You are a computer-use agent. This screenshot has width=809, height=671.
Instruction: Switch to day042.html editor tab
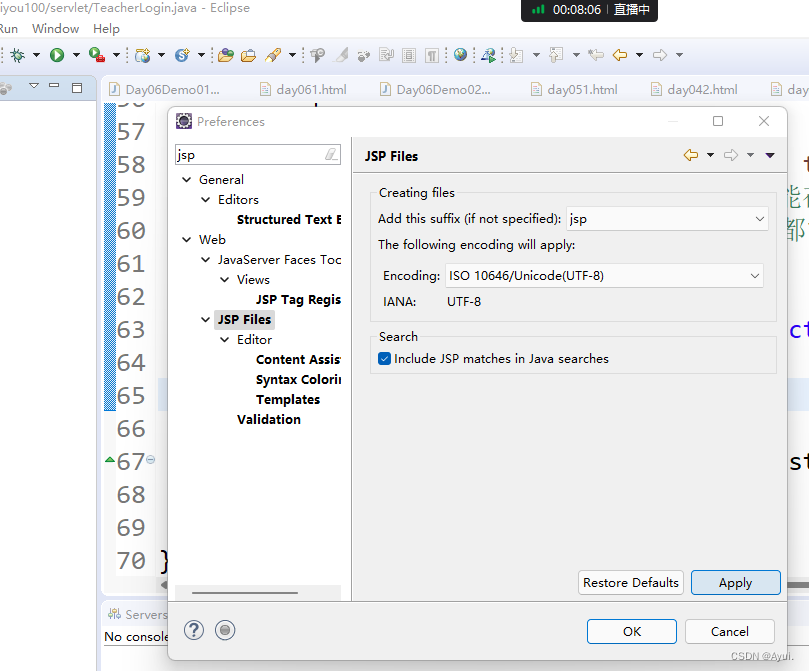(694, 90)
